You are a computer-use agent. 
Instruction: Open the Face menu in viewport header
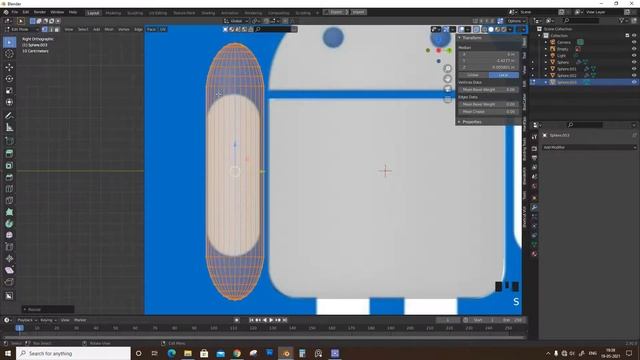[151, 29]
